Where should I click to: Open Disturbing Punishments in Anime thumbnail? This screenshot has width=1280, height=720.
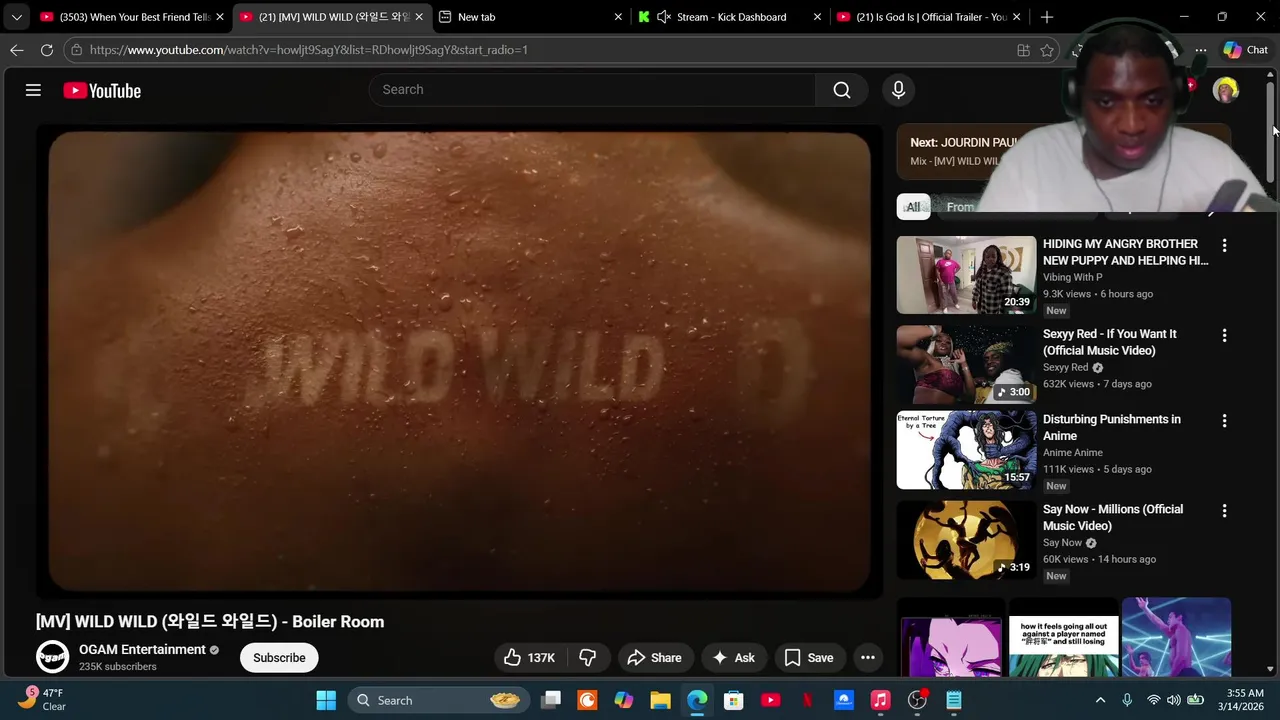pyautogui.click(x=966, y=450)
